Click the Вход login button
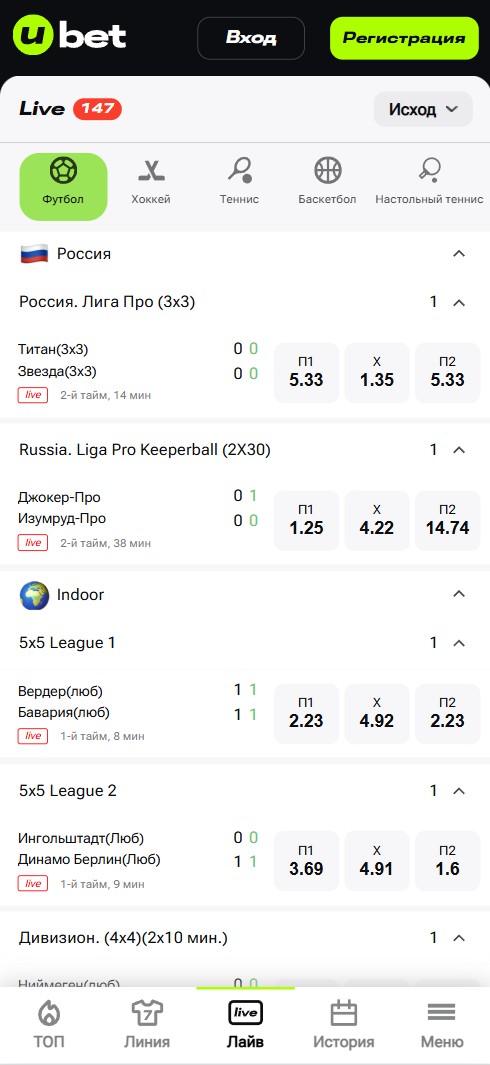490x1065 pixels. 251,38
